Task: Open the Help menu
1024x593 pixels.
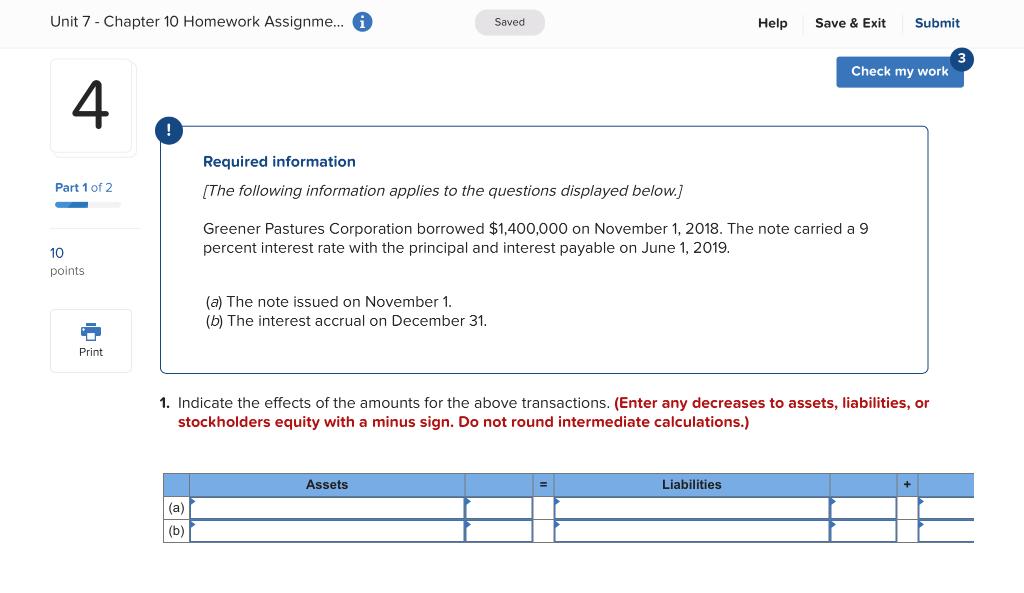Action: click(x=772, y=22)
